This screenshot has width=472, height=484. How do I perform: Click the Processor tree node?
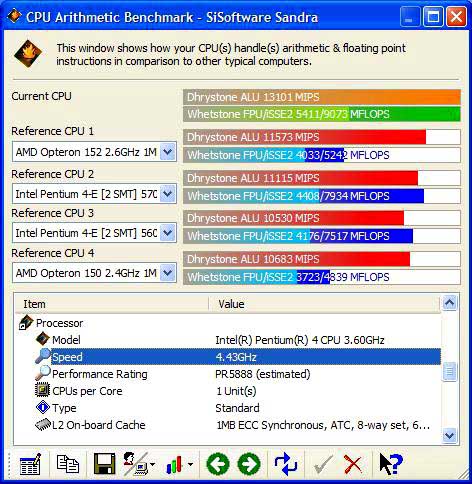pyautogui.click(x=59, y=323)
